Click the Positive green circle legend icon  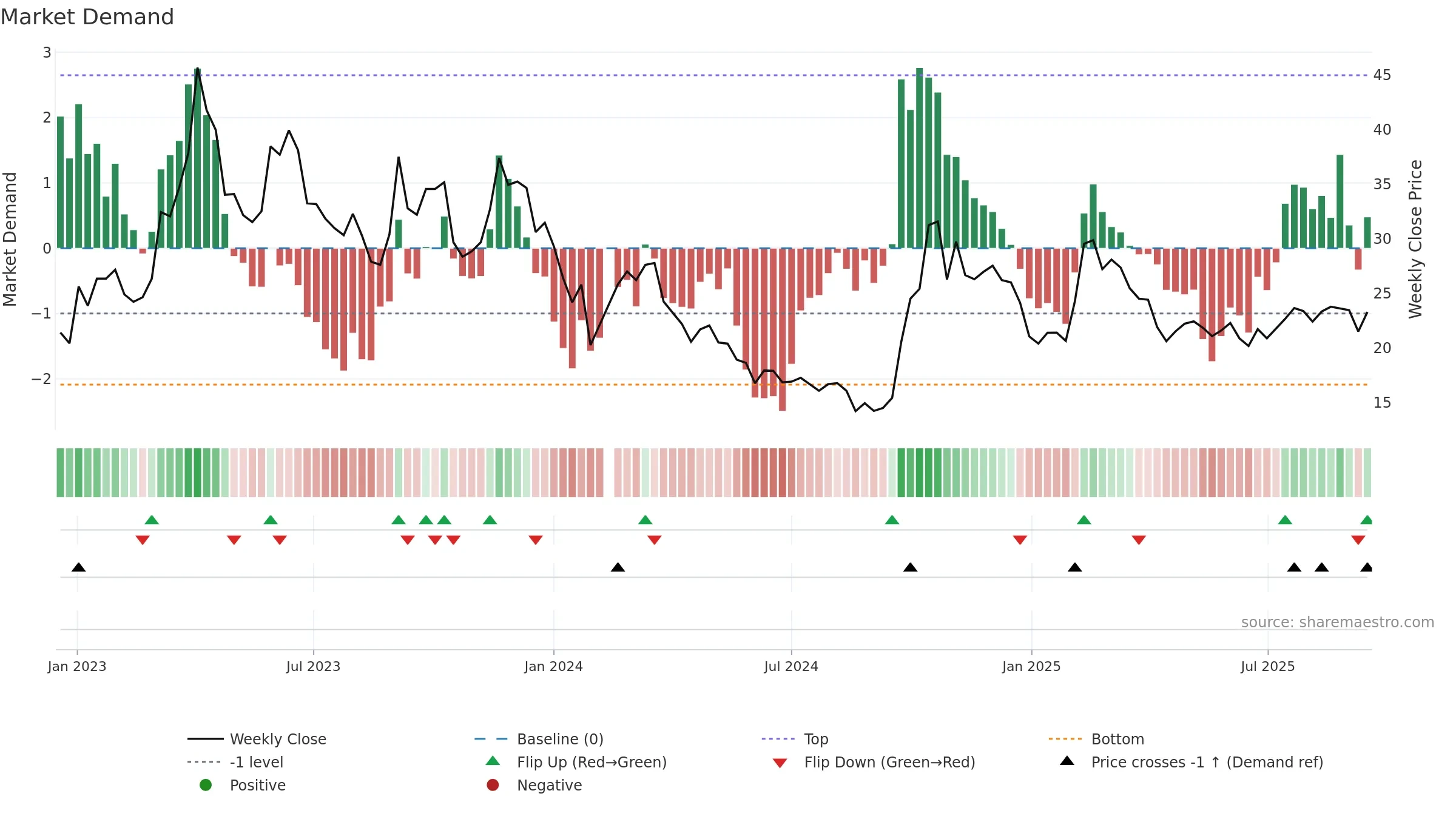pyautogui.click(x=206, y=785)
